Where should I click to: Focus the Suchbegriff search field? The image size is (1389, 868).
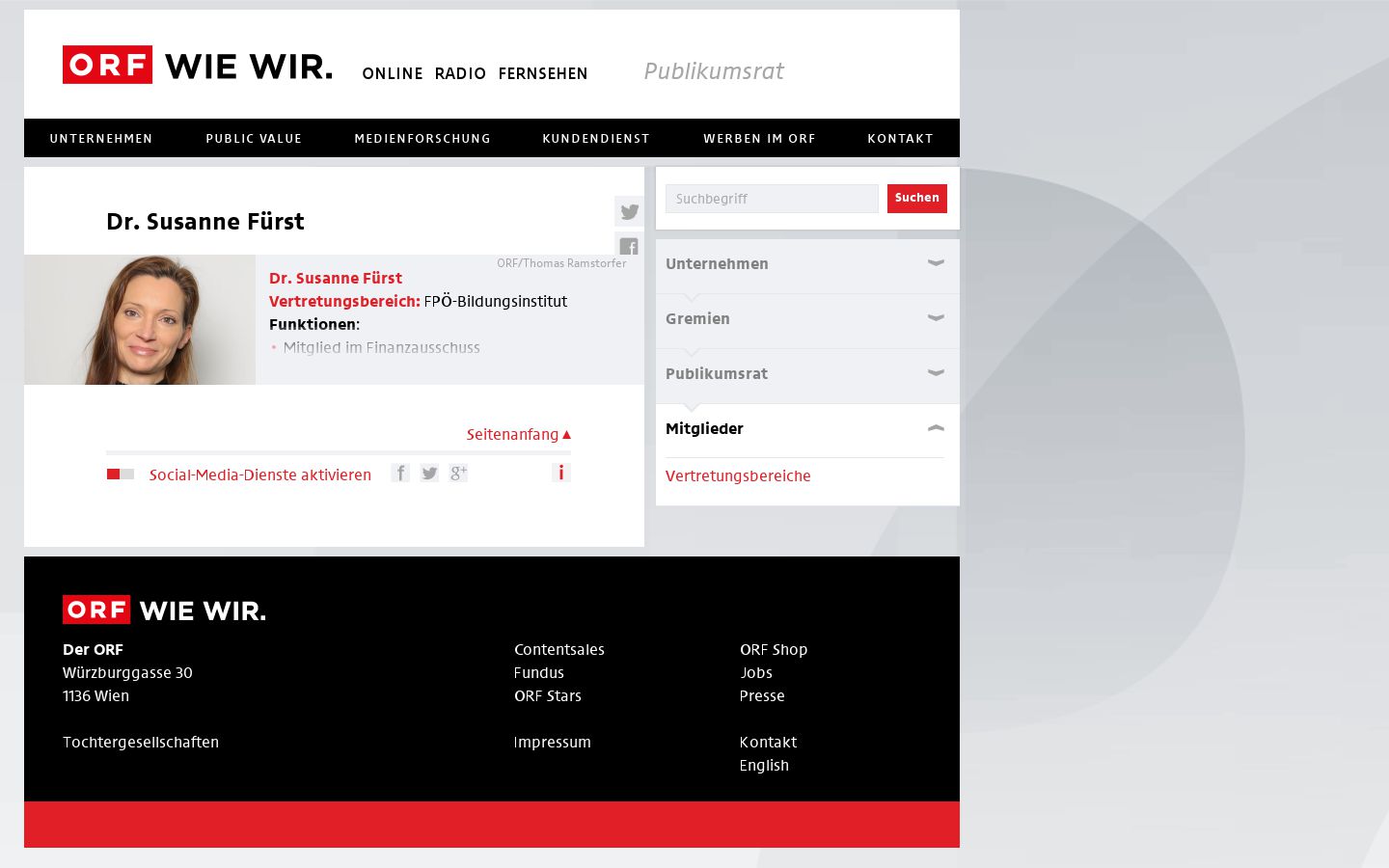tap(772, 199)
